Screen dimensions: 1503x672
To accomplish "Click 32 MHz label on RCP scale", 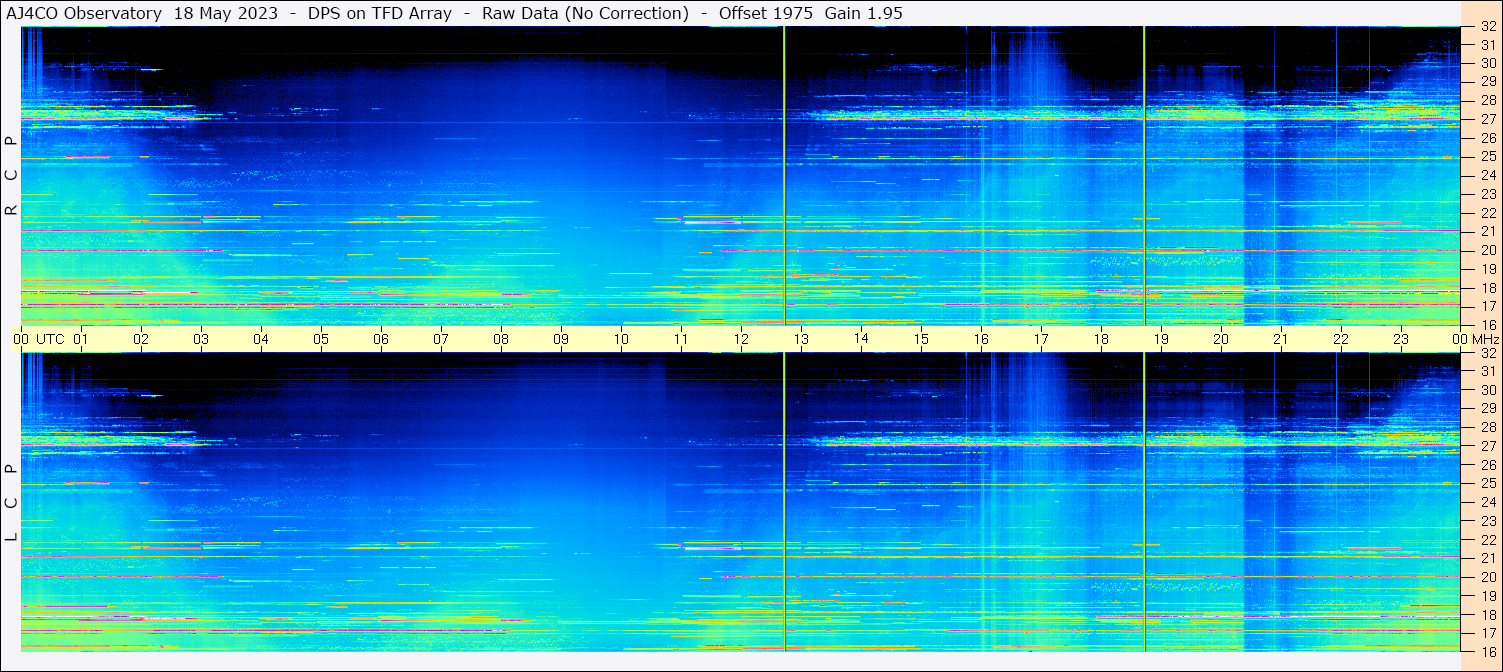I will 1487,27.
